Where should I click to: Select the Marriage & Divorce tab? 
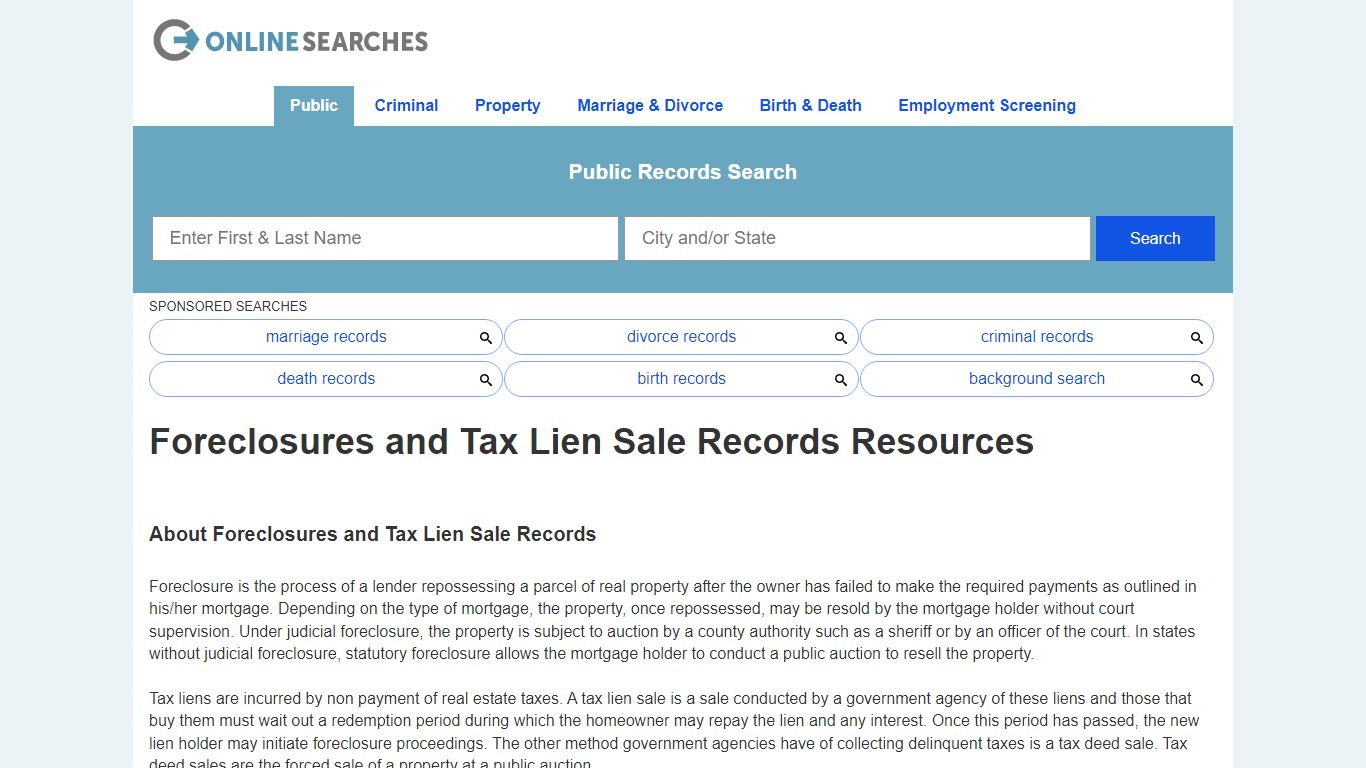click(x=650, y=106)
